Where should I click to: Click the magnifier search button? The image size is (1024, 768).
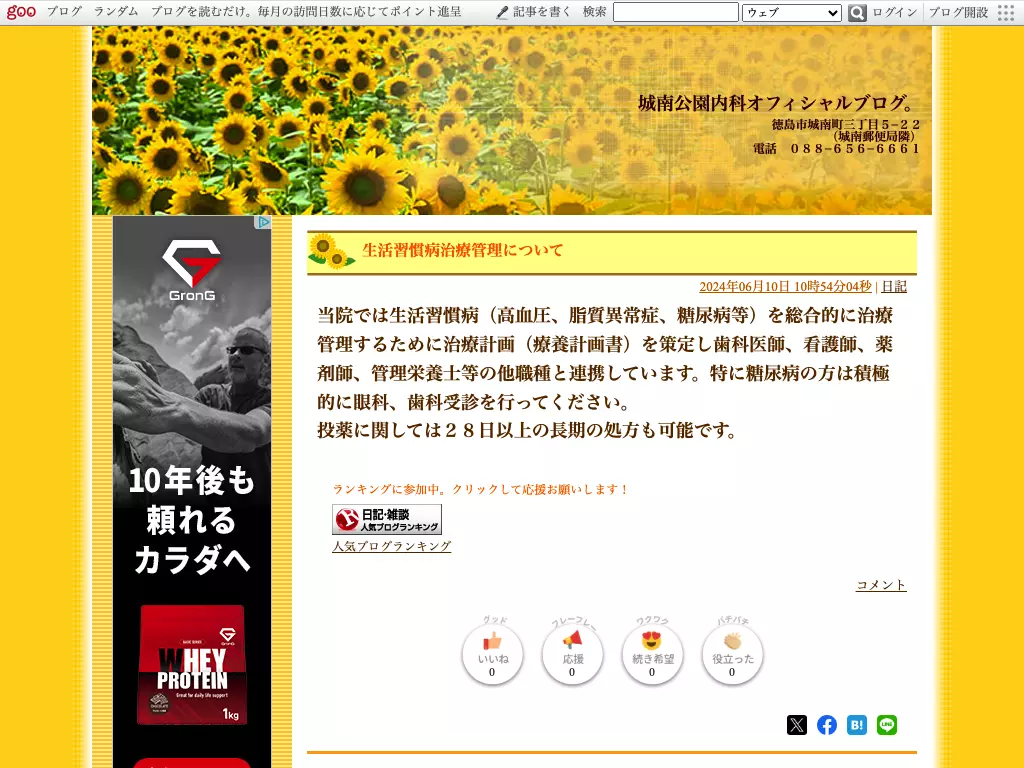(857, 12)
